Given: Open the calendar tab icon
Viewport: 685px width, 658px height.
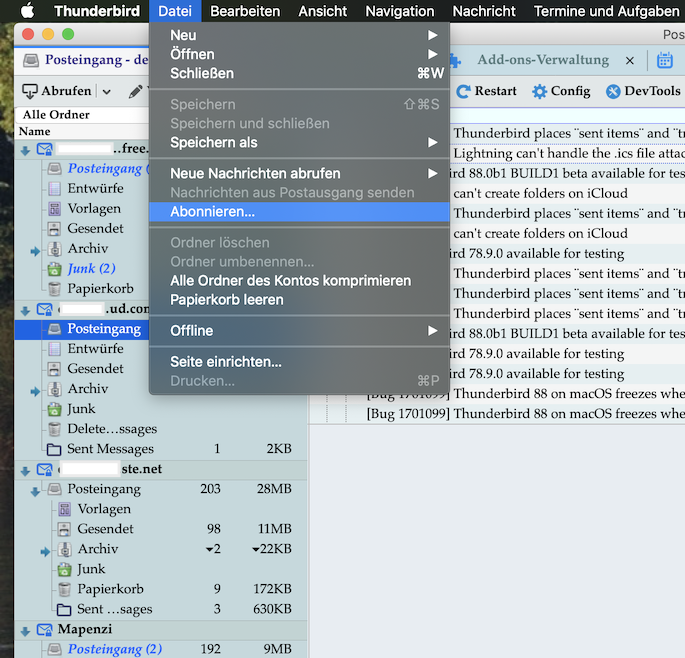Looking at the screenshot, I should [x=664, y=60].
